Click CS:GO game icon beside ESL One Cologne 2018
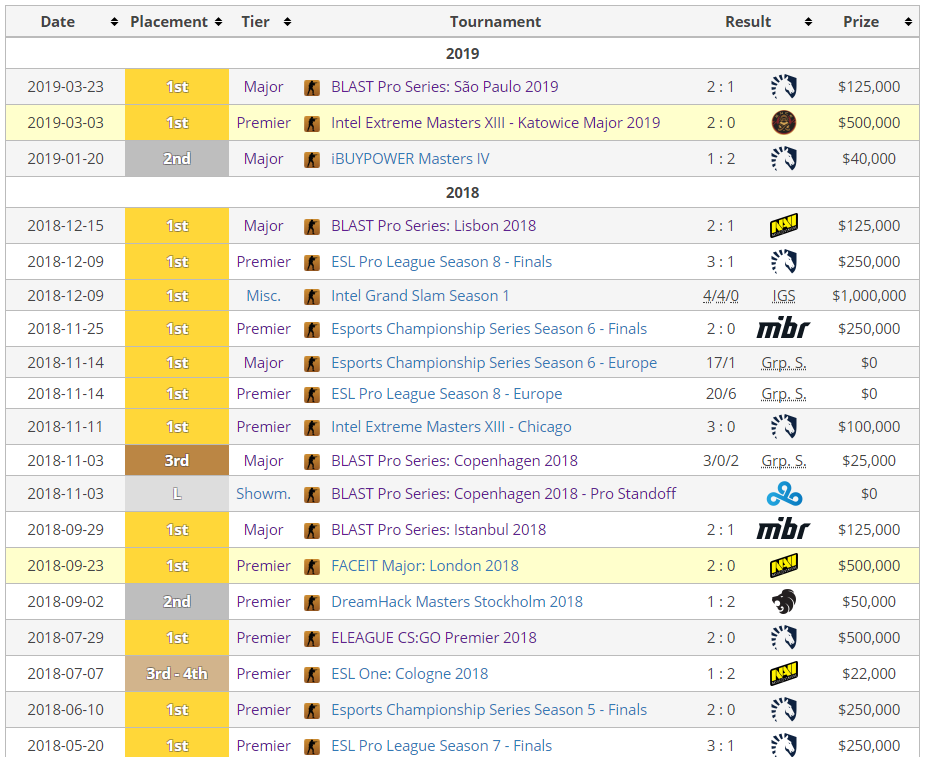Screen dimensions: 926x757 coord(312,675)
